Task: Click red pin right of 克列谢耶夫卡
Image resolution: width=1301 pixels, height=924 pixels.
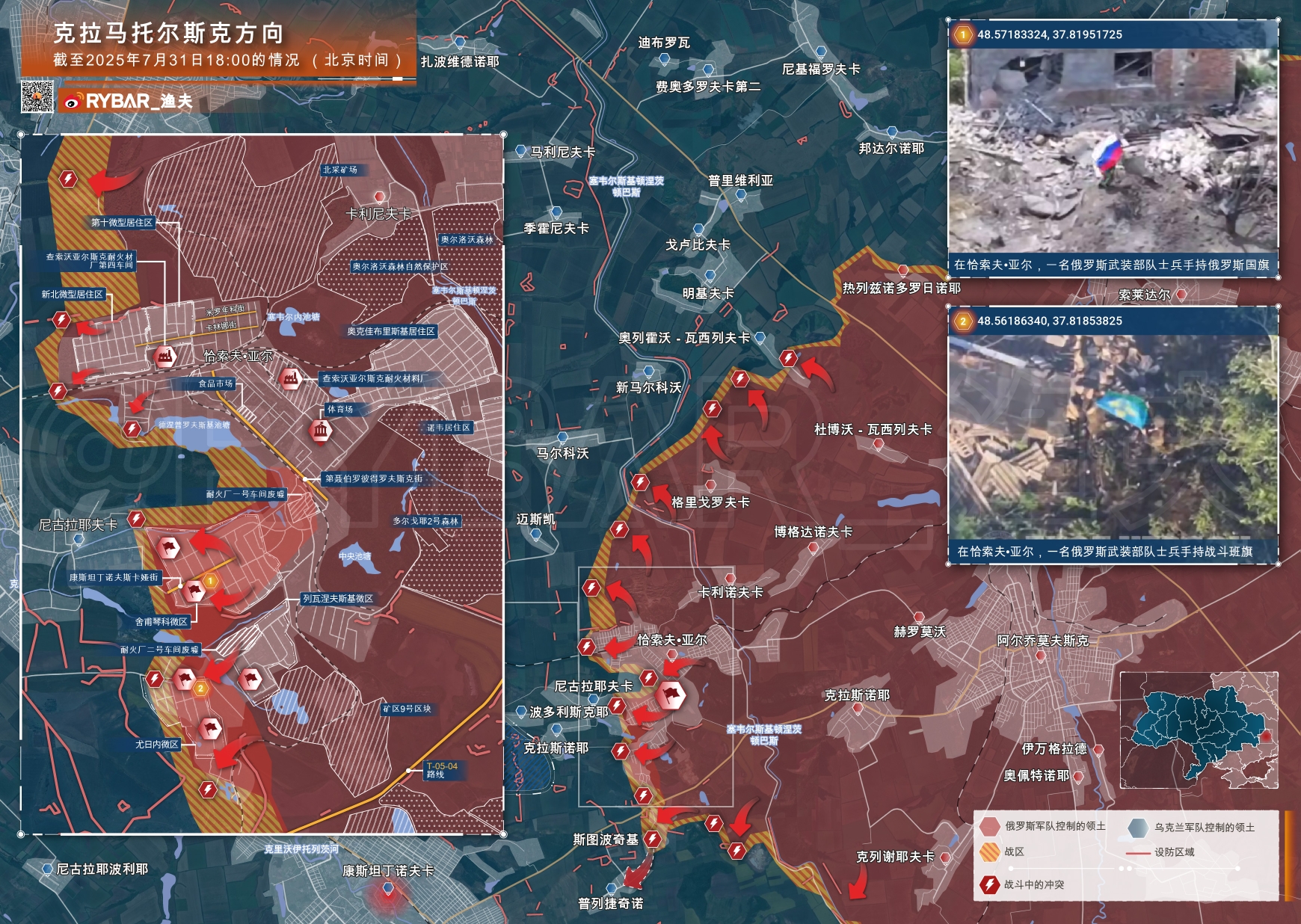Action: [945, 857]
